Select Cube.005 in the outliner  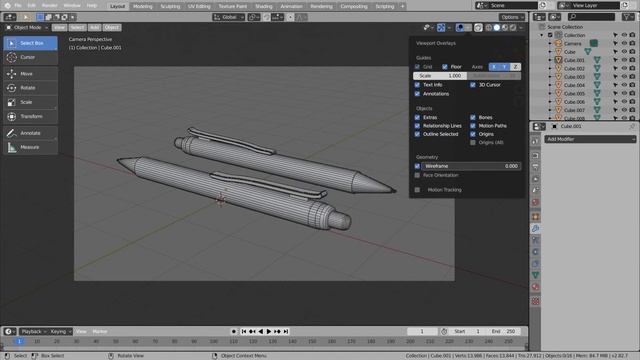tap(574, 93)
